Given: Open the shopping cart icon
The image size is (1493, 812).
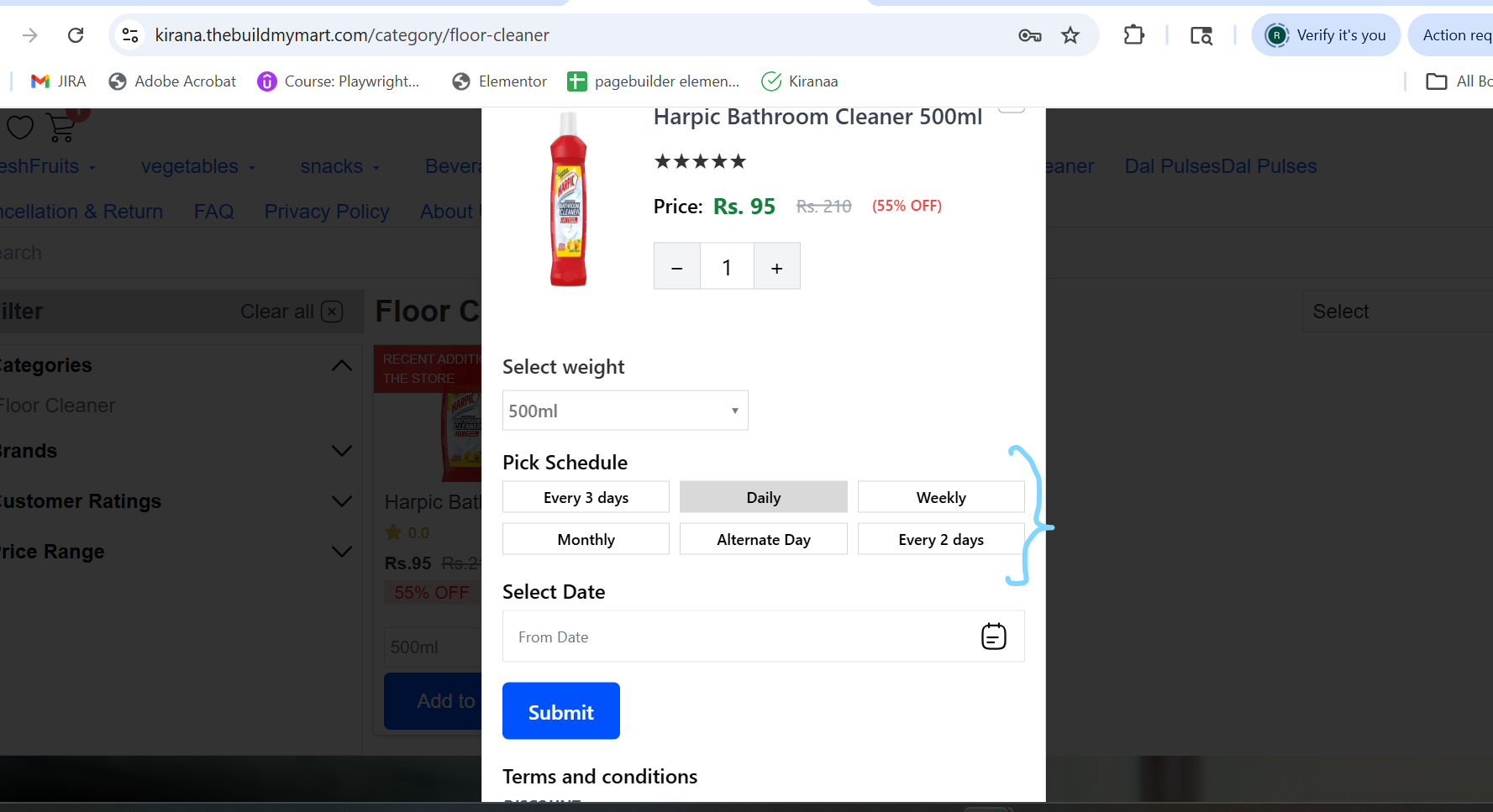Looking at the screenshot, I should (x=61, y=128).
